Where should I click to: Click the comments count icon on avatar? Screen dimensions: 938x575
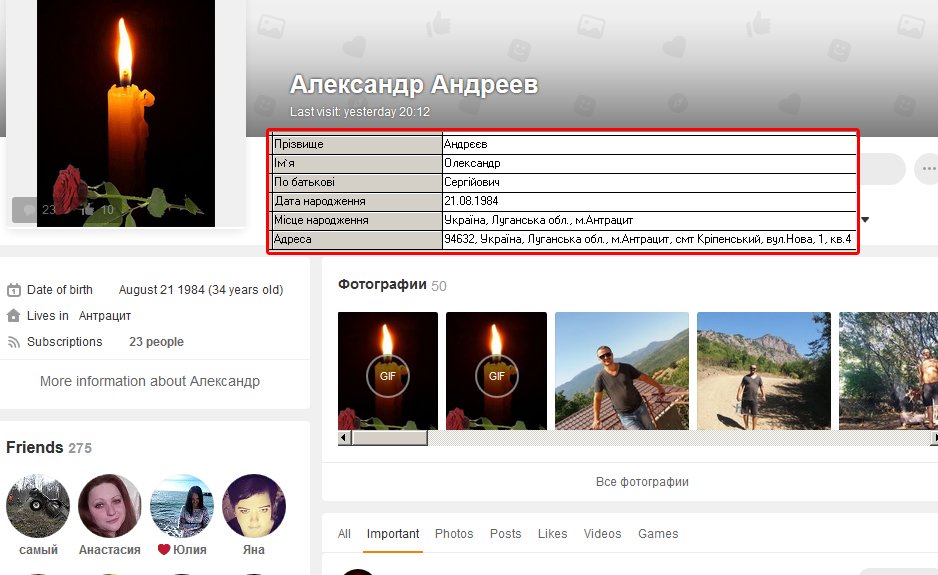(x=29, y=209)
